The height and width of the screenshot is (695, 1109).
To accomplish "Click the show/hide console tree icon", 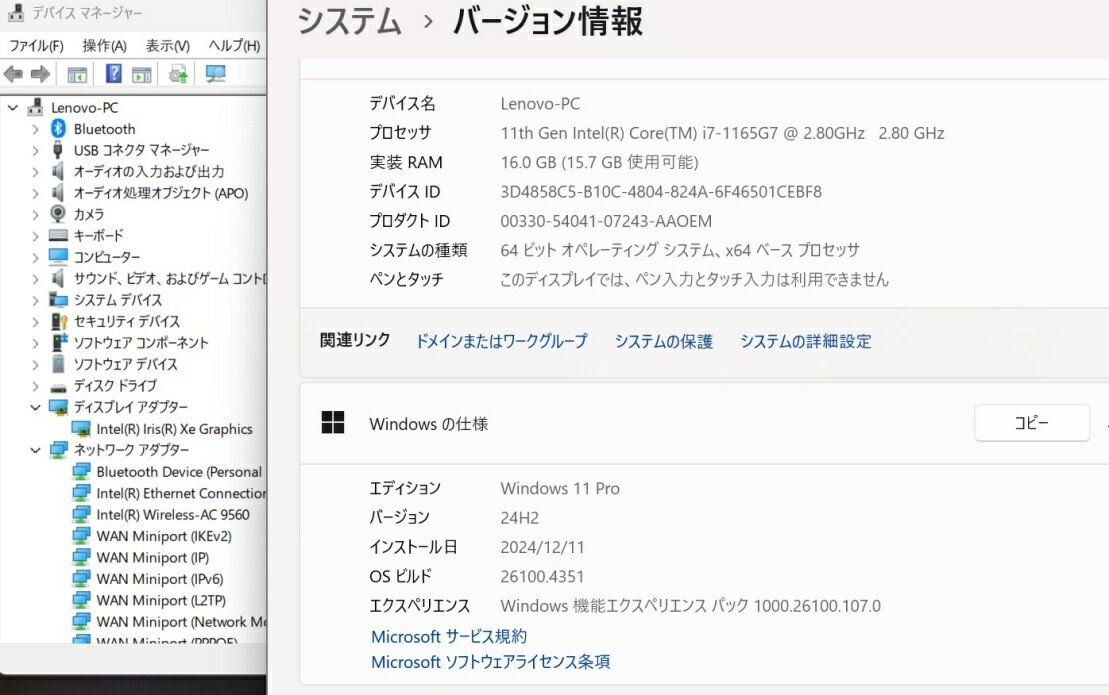I will pos(77,74).
